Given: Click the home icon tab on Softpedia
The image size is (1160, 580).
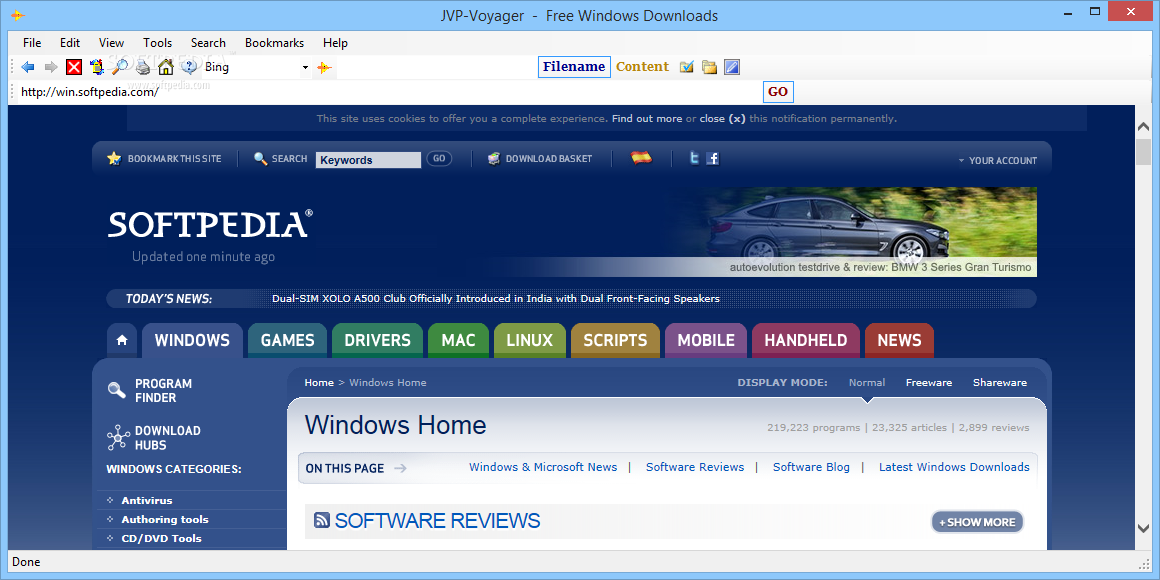Looking at the screenshot, I should (x=122, y=340).
